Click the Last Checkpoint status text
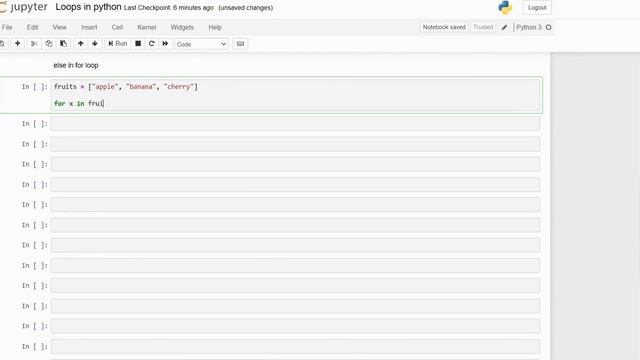This screenshot has width=640, height=360. click(x=169, y=8)
